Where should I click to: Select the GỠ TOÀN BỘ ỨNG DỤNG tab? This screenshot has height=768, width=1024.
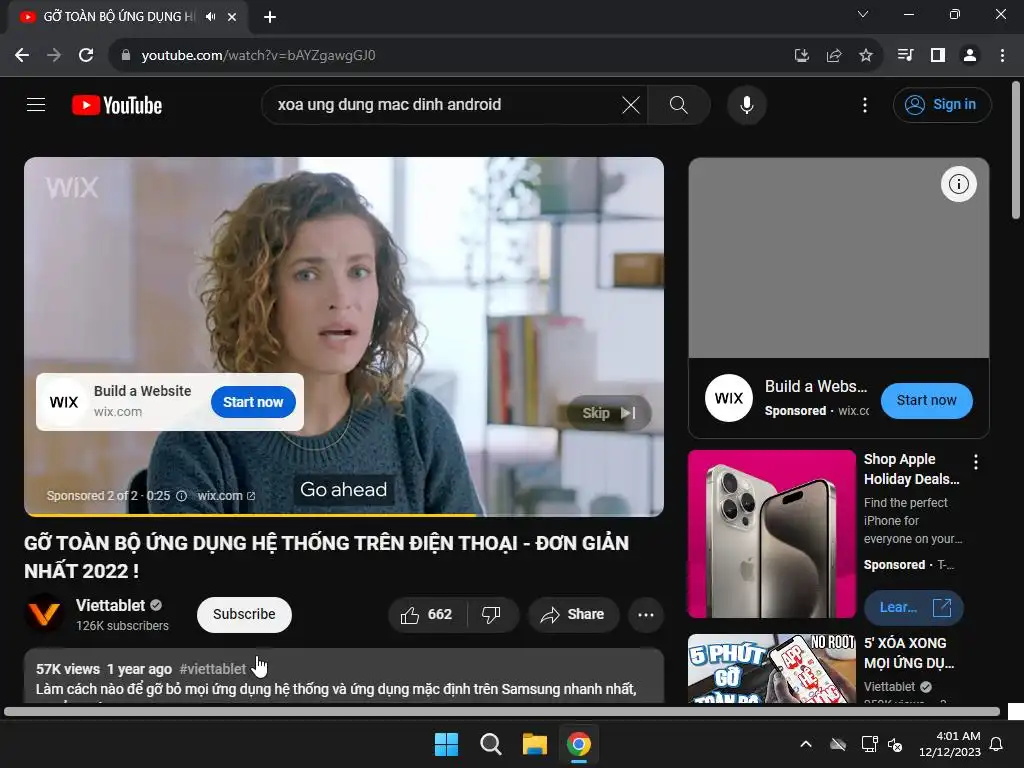(x=118, y=17)
